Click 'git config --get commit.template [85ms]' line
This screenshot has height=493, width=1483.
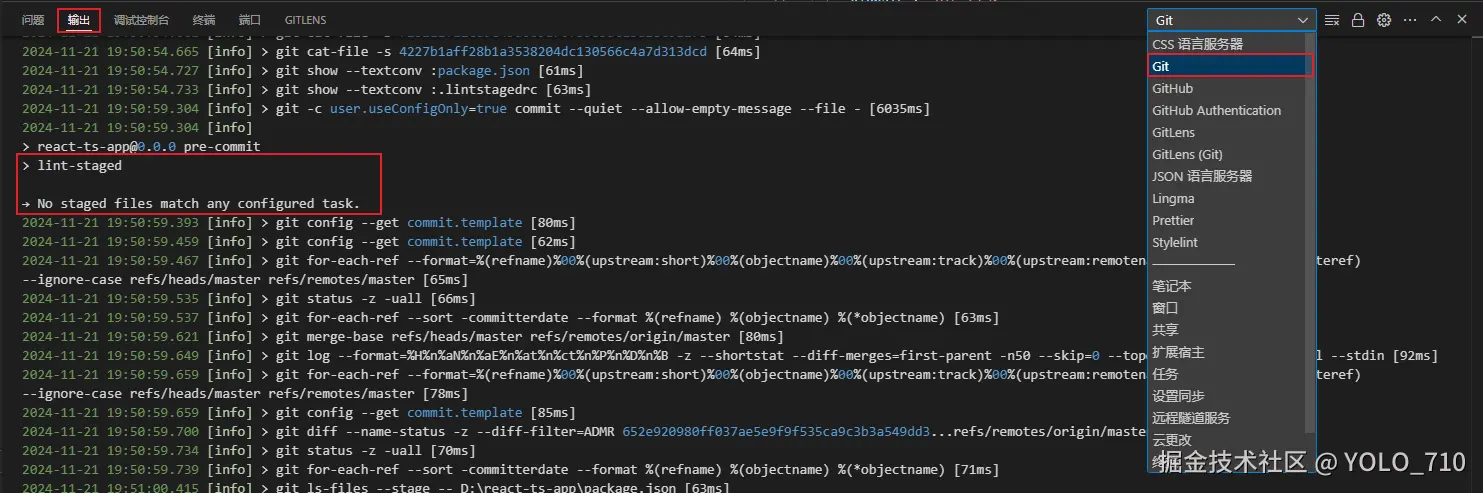point(299,412)
